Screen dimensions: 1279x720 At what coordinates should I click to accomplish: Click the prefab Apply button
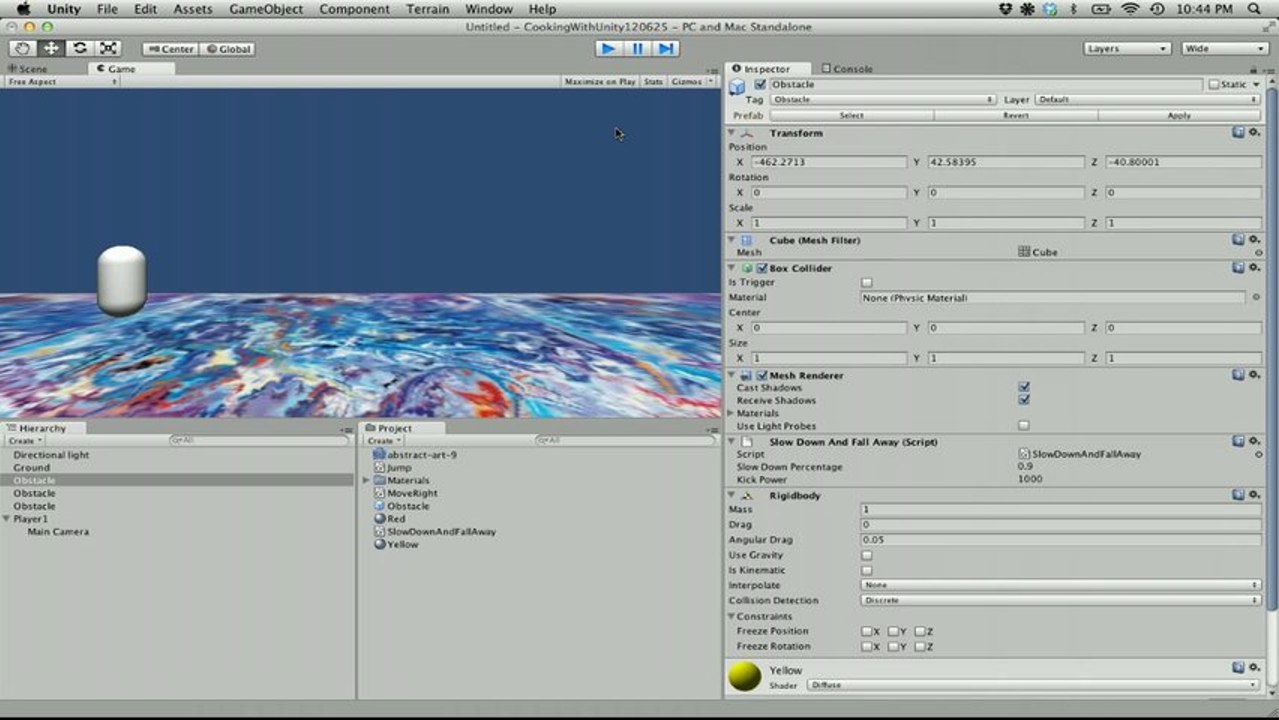[x=1179, y=115]
